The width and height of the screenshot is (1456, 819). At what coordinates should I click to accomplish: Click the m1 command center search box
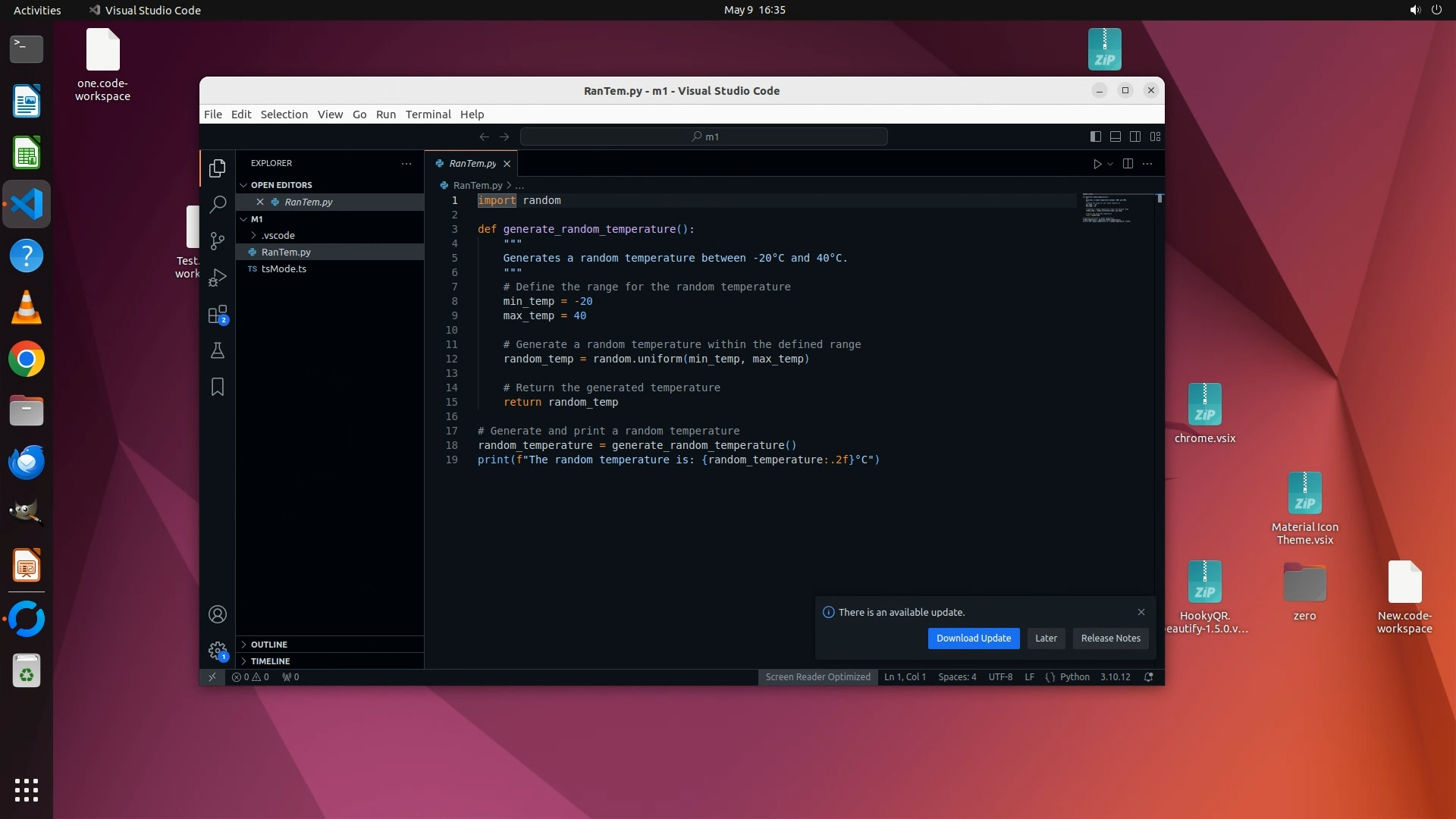tap(704, 136)
